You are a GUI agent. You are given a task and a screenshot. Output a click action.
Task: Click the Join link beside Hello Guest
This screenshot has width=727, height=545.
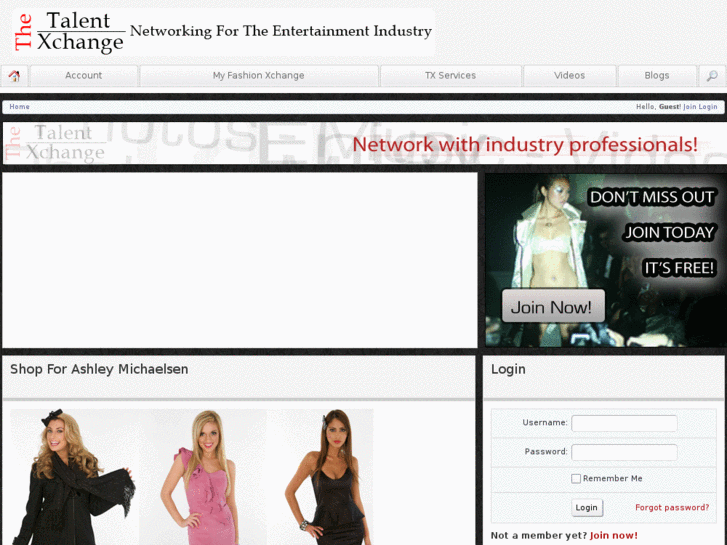689,107
